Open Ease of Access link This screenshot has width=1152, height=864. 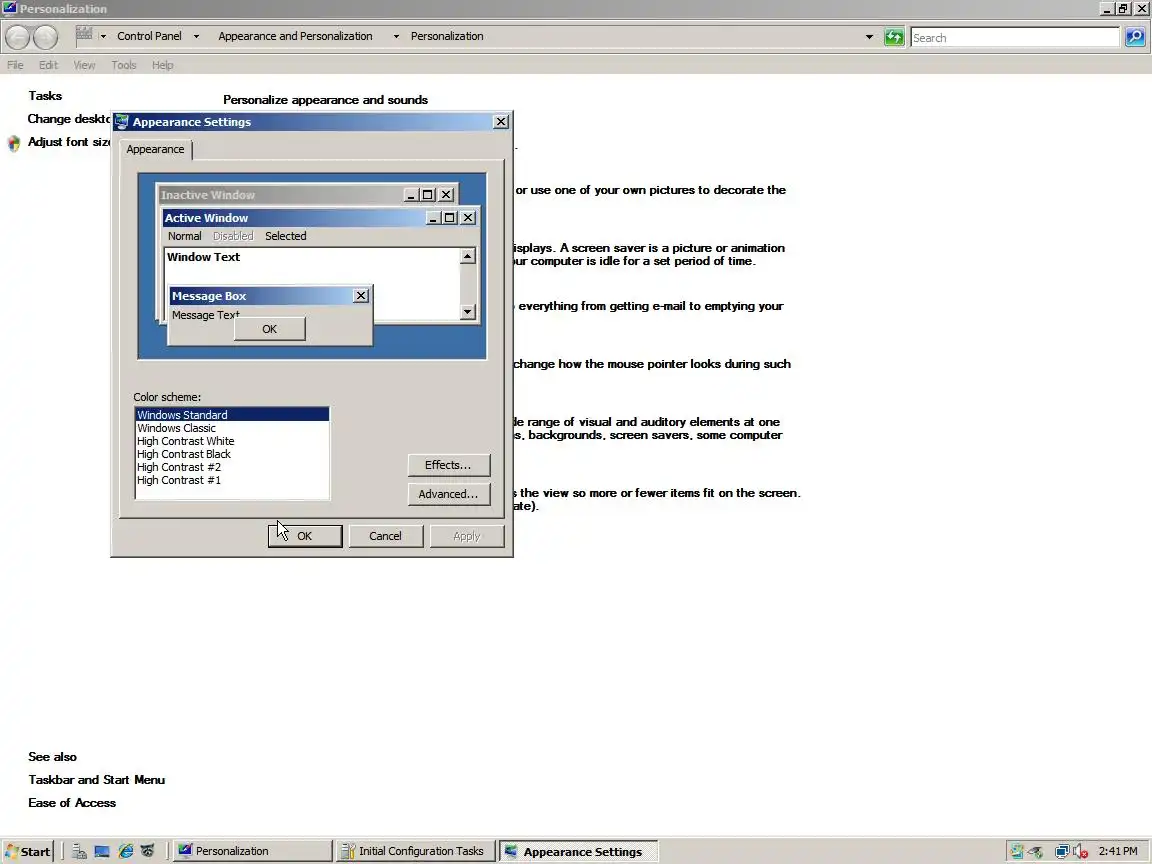72,803
